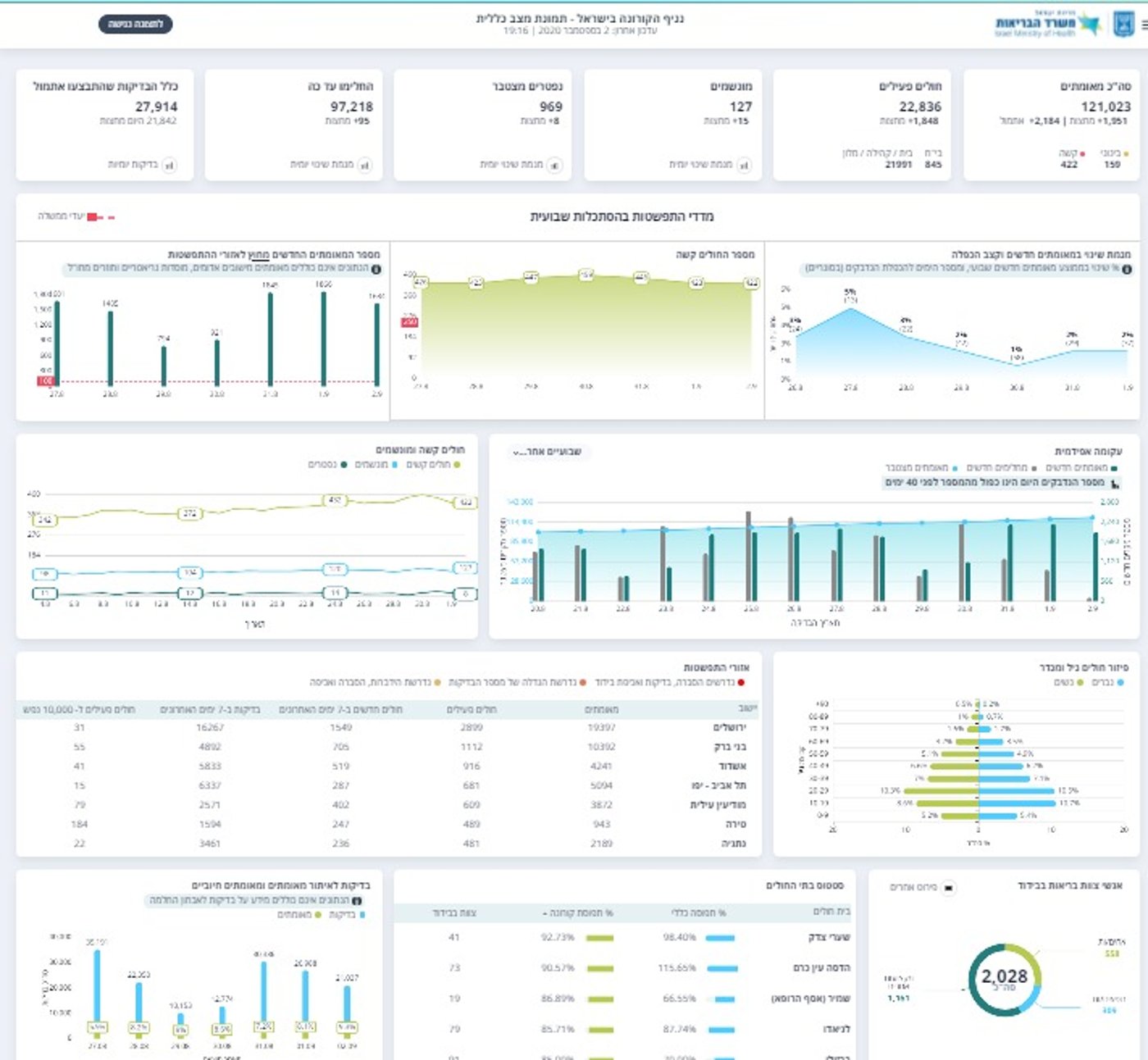This screenshot has height=1060, width=1148.
Task: Sort the spread table by the 10,000 residents rate column
Action: click(79, 709)
